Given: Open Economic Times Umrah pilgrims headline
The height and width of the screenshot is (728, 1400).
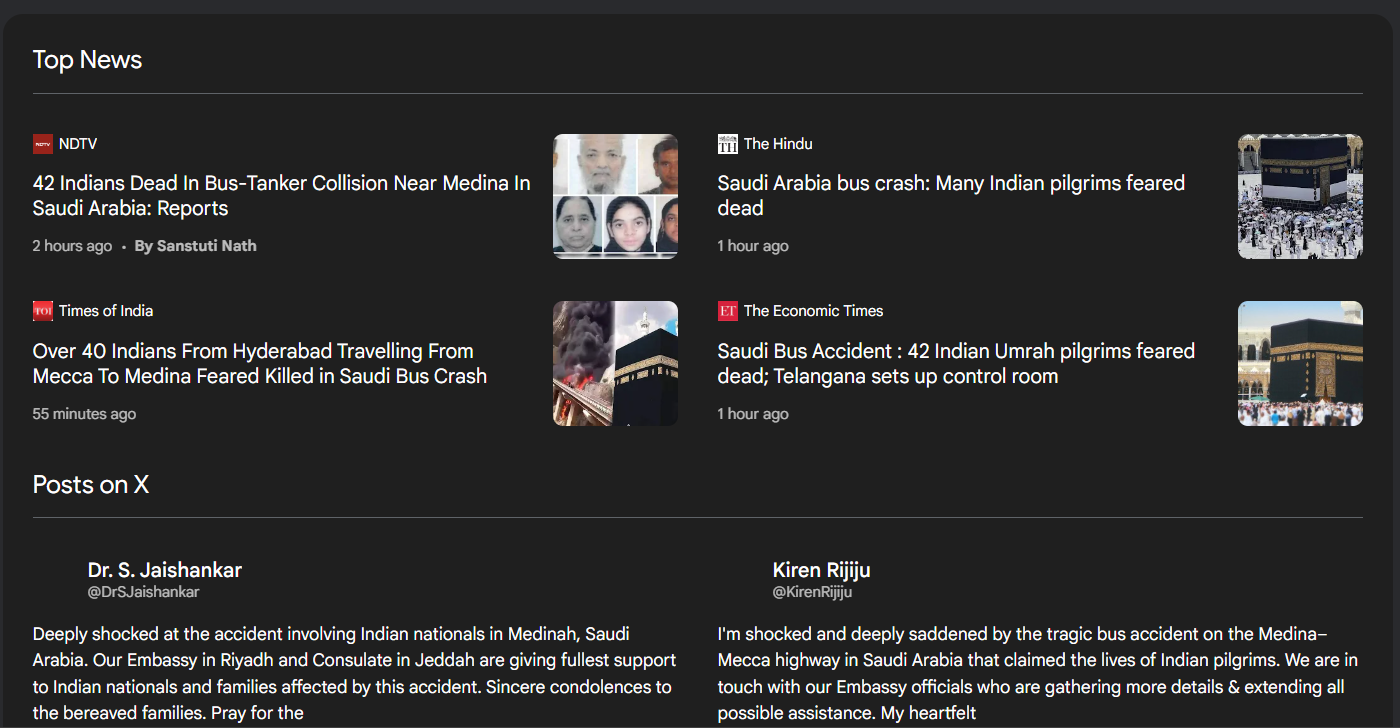Looking at the screenshot, I should pos(955,364).
